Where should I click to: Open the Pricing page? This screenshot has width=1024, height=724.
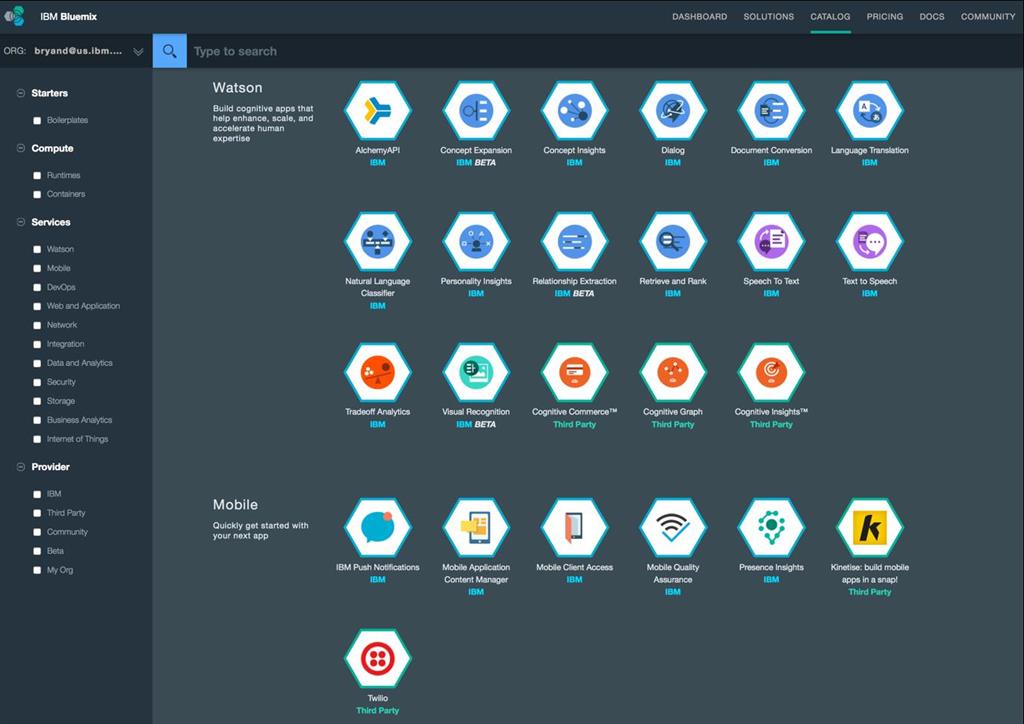pos(885,16)
